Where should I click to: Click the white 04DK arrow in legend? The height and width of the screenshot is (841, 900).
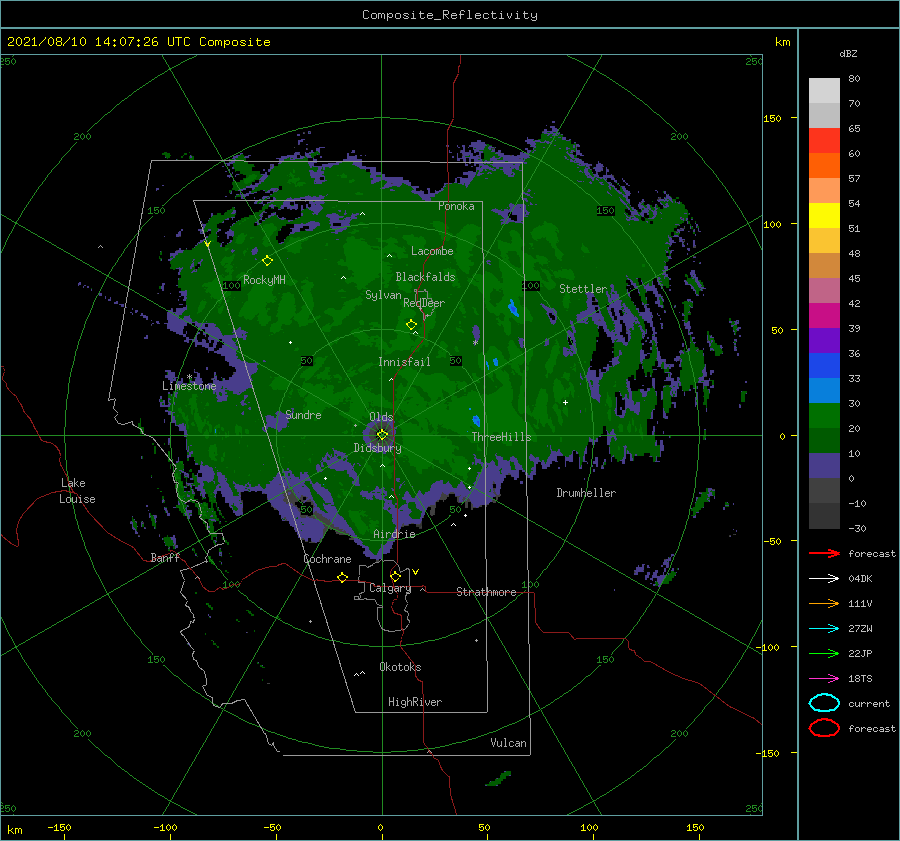pos(824,578)
